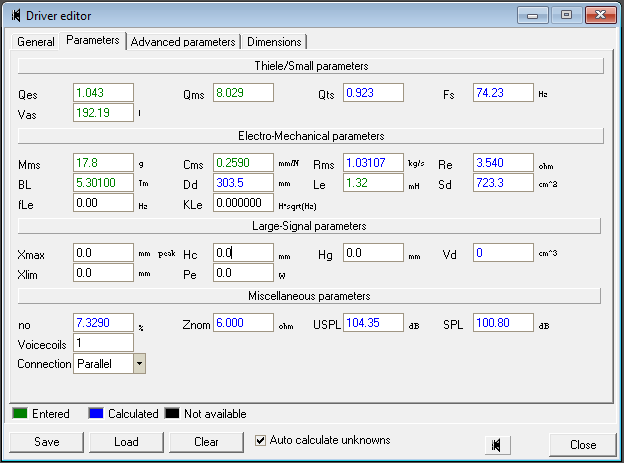
Task: Click the Le field showing 1.32
Action: pyautogui.click(x=373, y=183)
